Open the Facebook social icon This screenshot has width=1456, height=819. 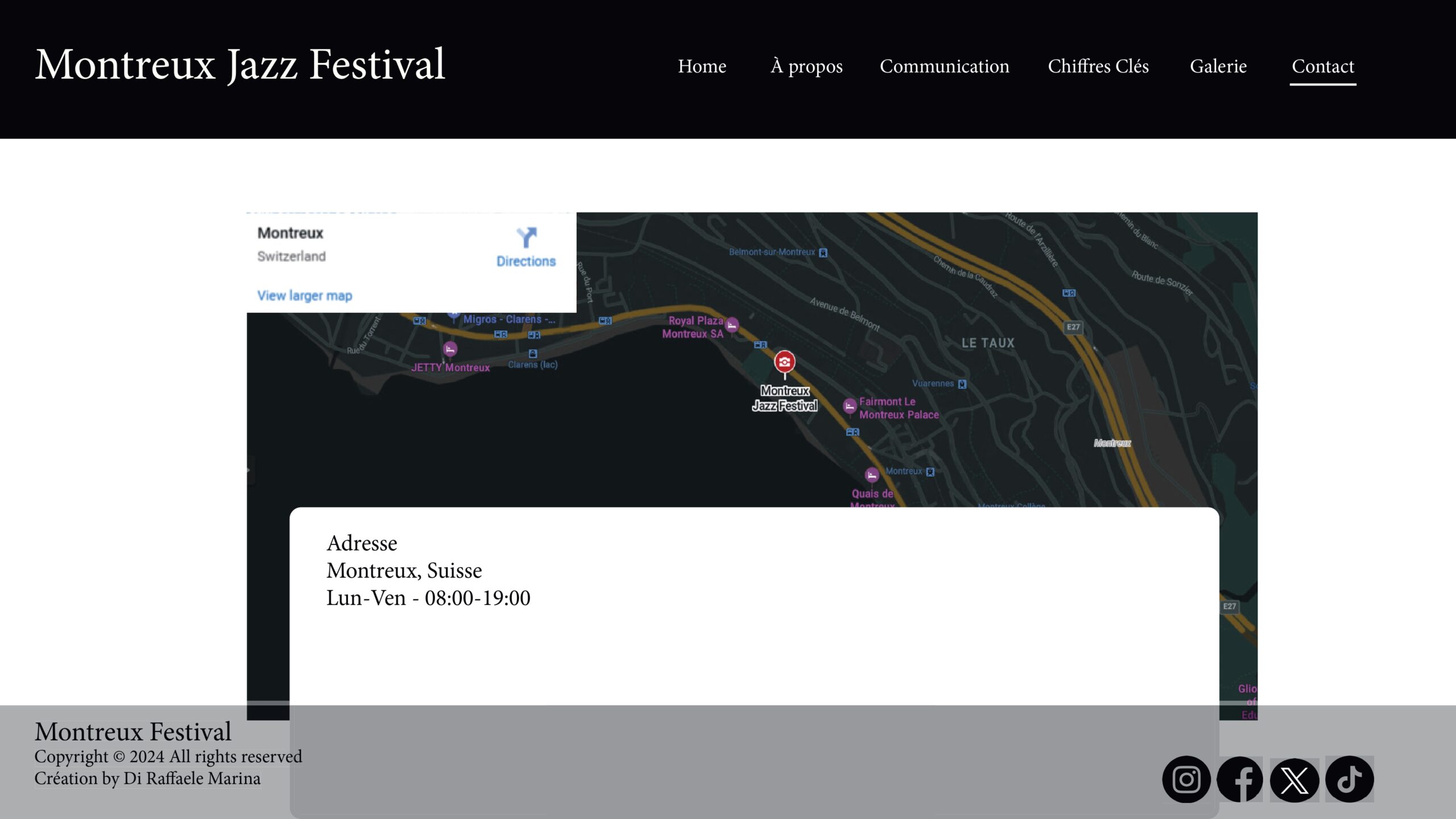click(1240, 779)
